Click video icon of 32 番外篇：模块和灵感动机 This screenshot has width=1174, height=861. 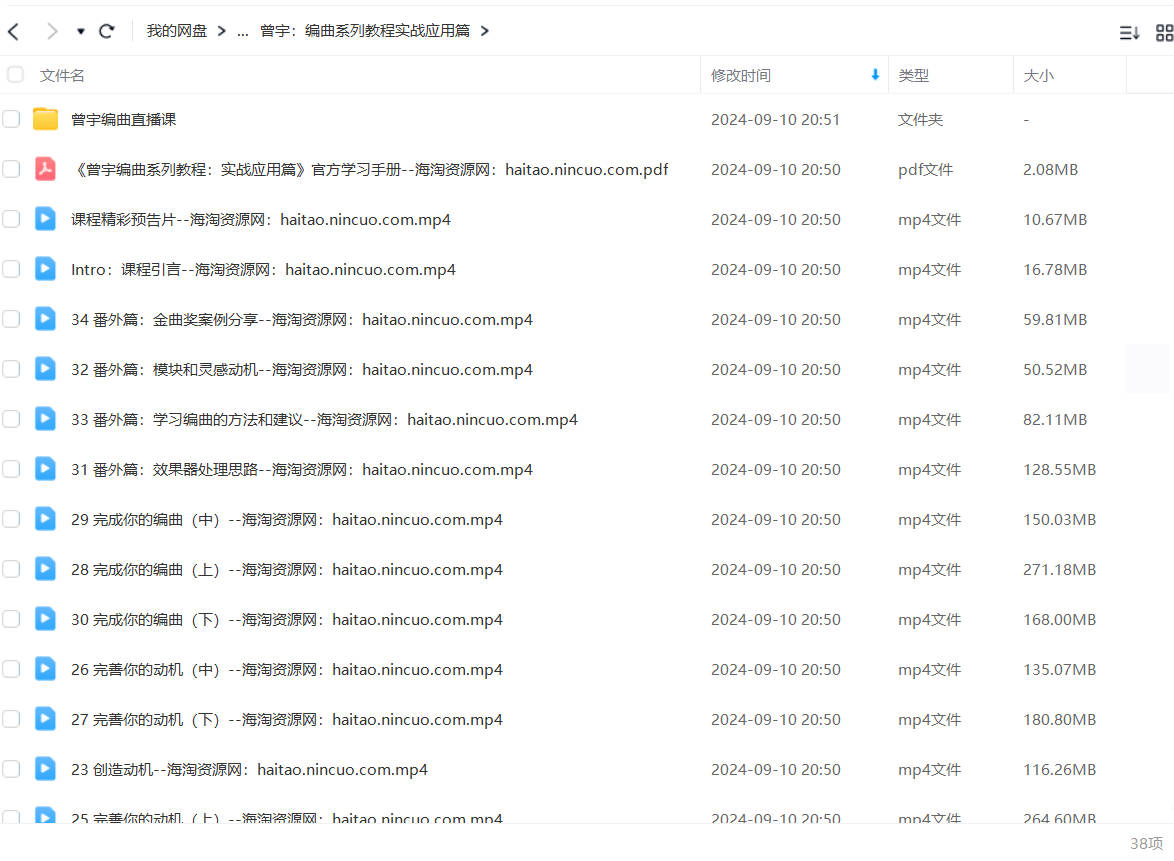(45, 369)
